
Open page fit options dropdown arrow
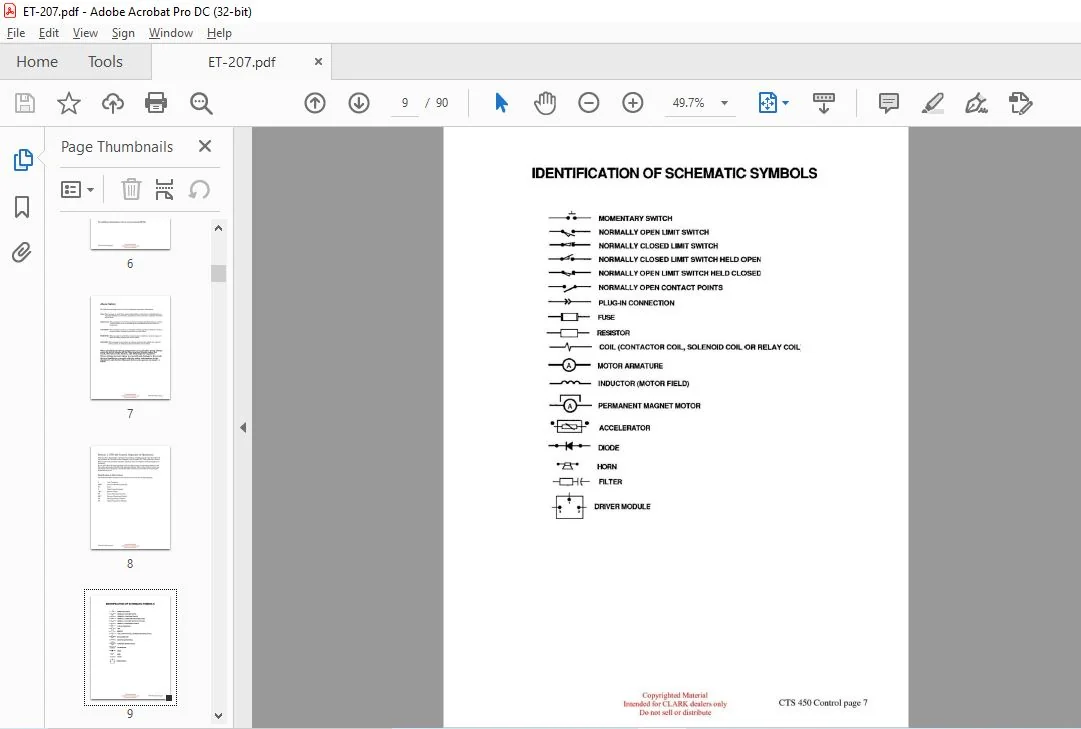tap(785, 103)
